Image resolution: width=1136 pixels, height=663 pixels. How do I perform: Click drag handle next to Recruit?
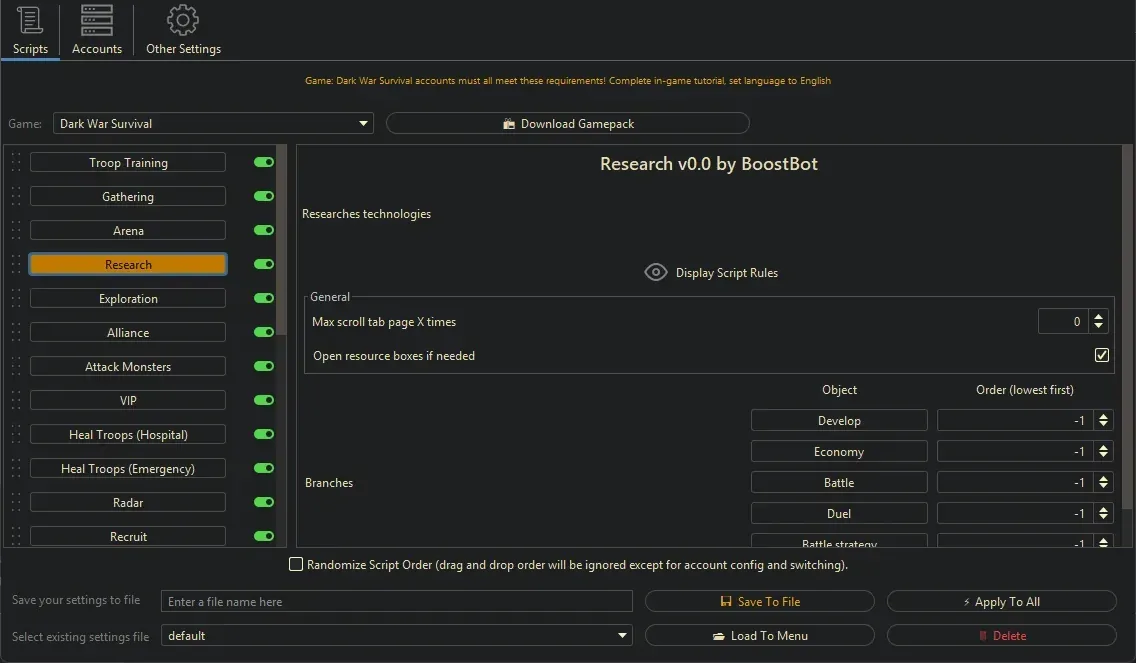[16, 536]
